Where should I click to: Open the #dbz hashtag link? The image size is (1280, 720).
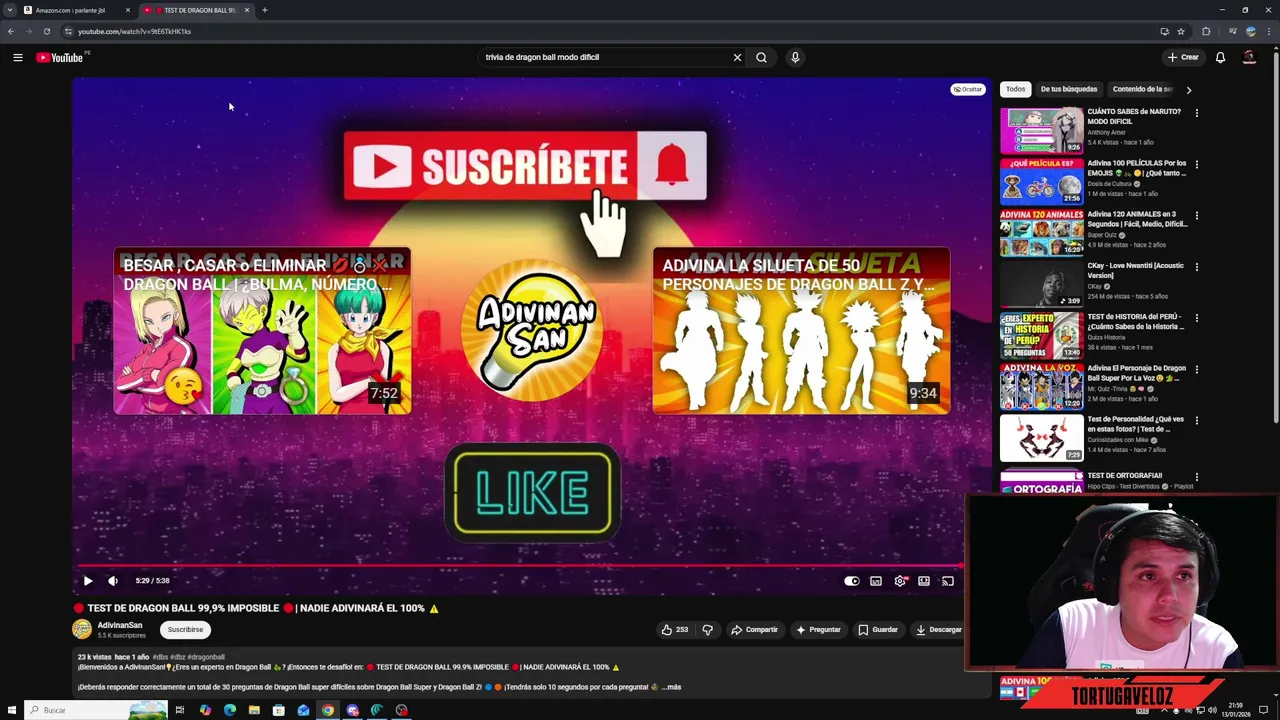pos(178,657)
